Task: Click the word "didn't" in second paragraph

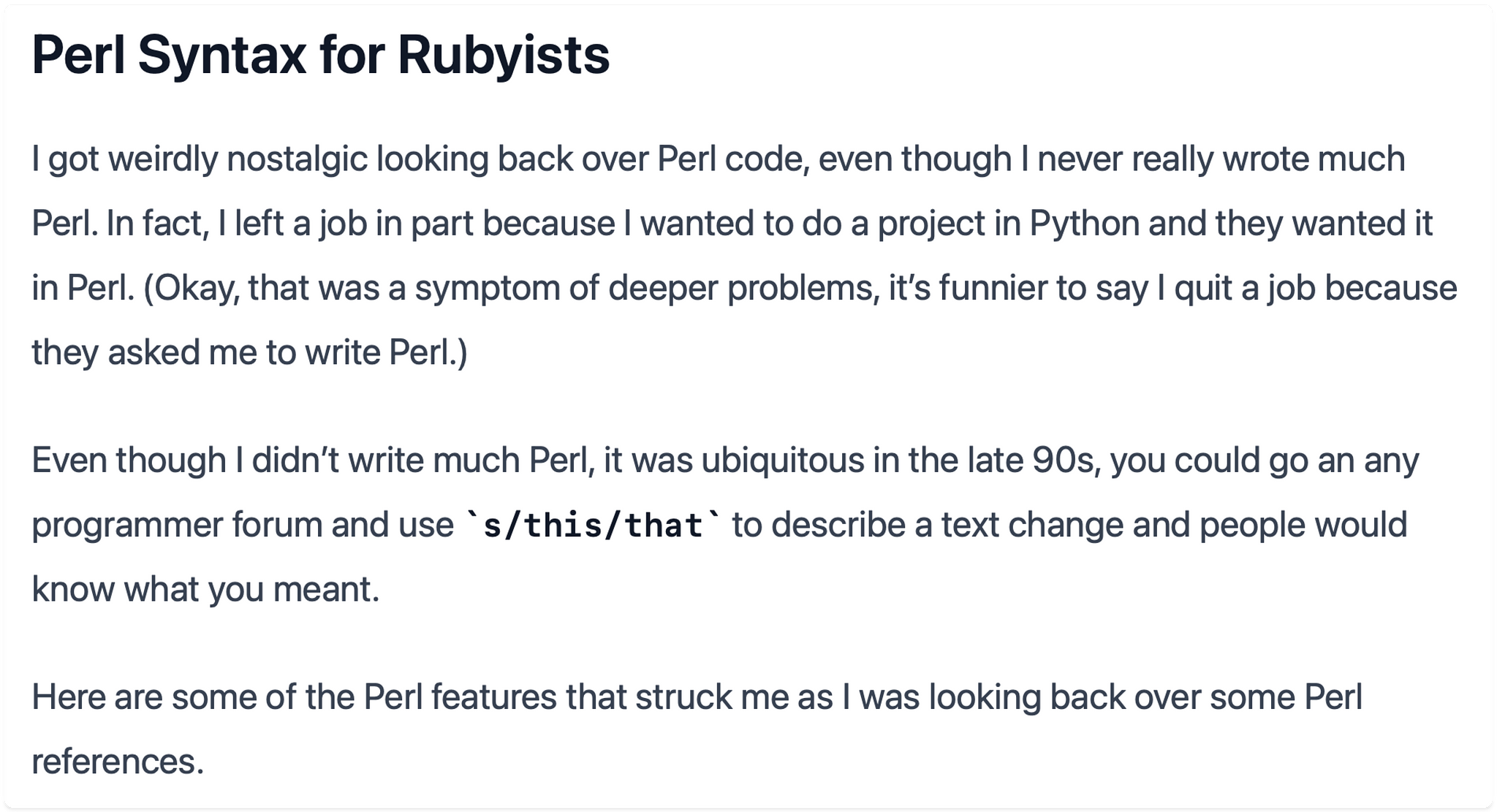Action: coord(295,460)
